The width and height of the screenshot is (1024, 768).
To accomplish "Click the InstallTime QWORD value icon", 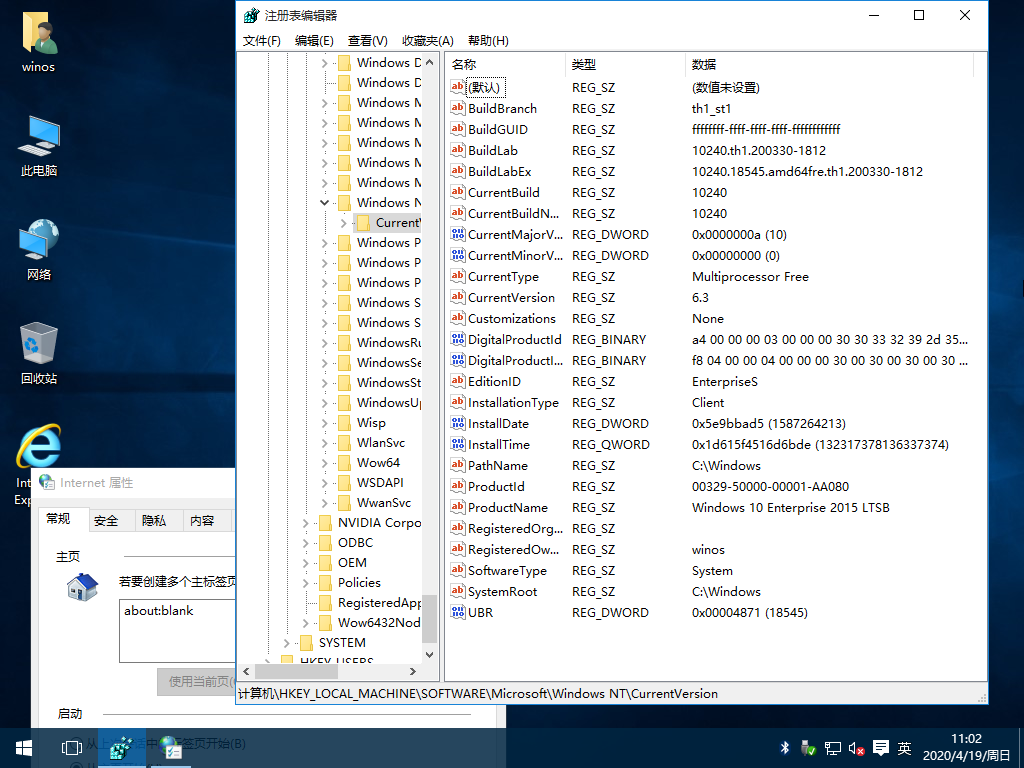I will pyautogui.click(x=458, y=444).
